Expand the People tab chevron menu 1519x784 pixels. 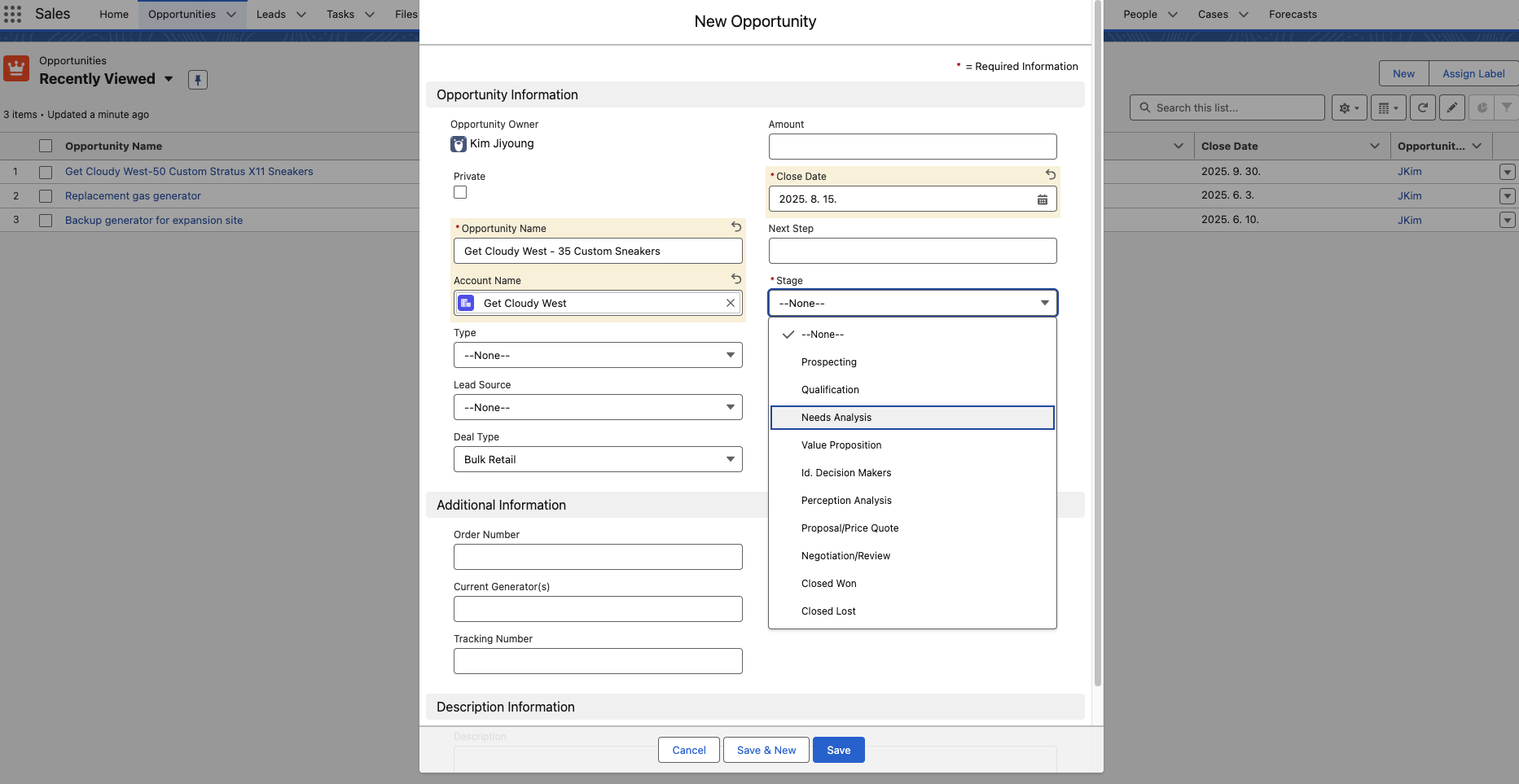click(x=1173, y=15)
